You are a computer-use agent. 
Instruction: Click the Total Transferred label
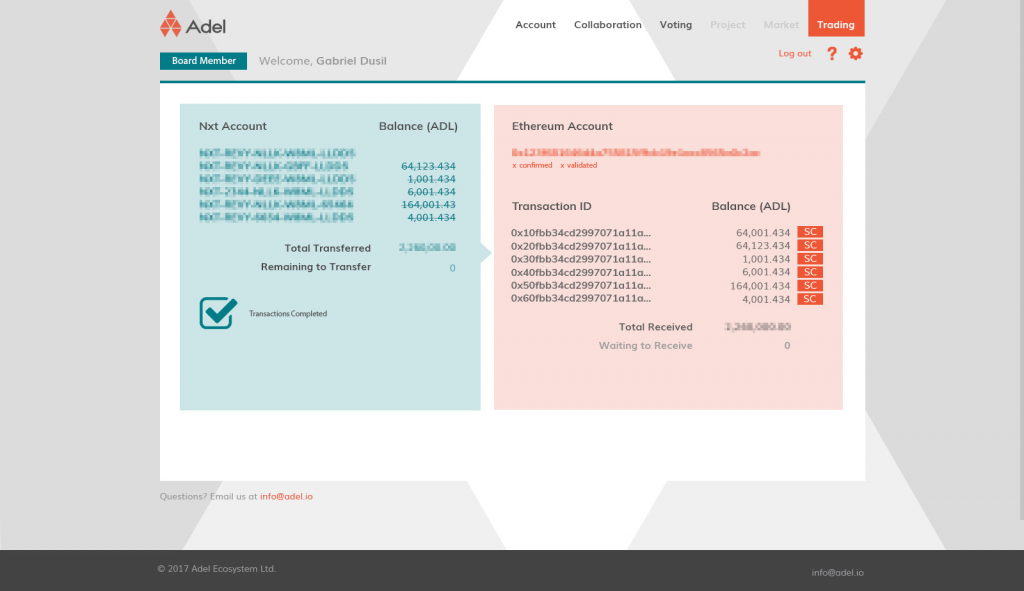tap(327, 248)
